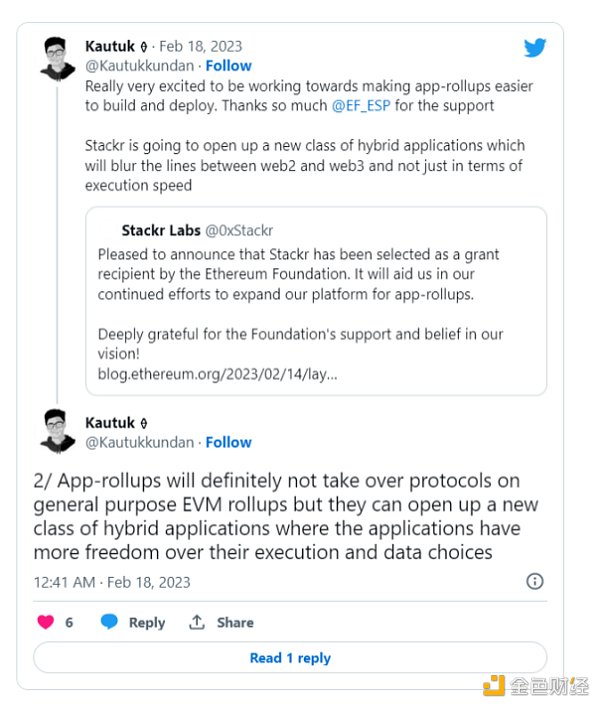
Task: Open the @Kautukkundan handle in top tweet
Action: coord(140,66)
